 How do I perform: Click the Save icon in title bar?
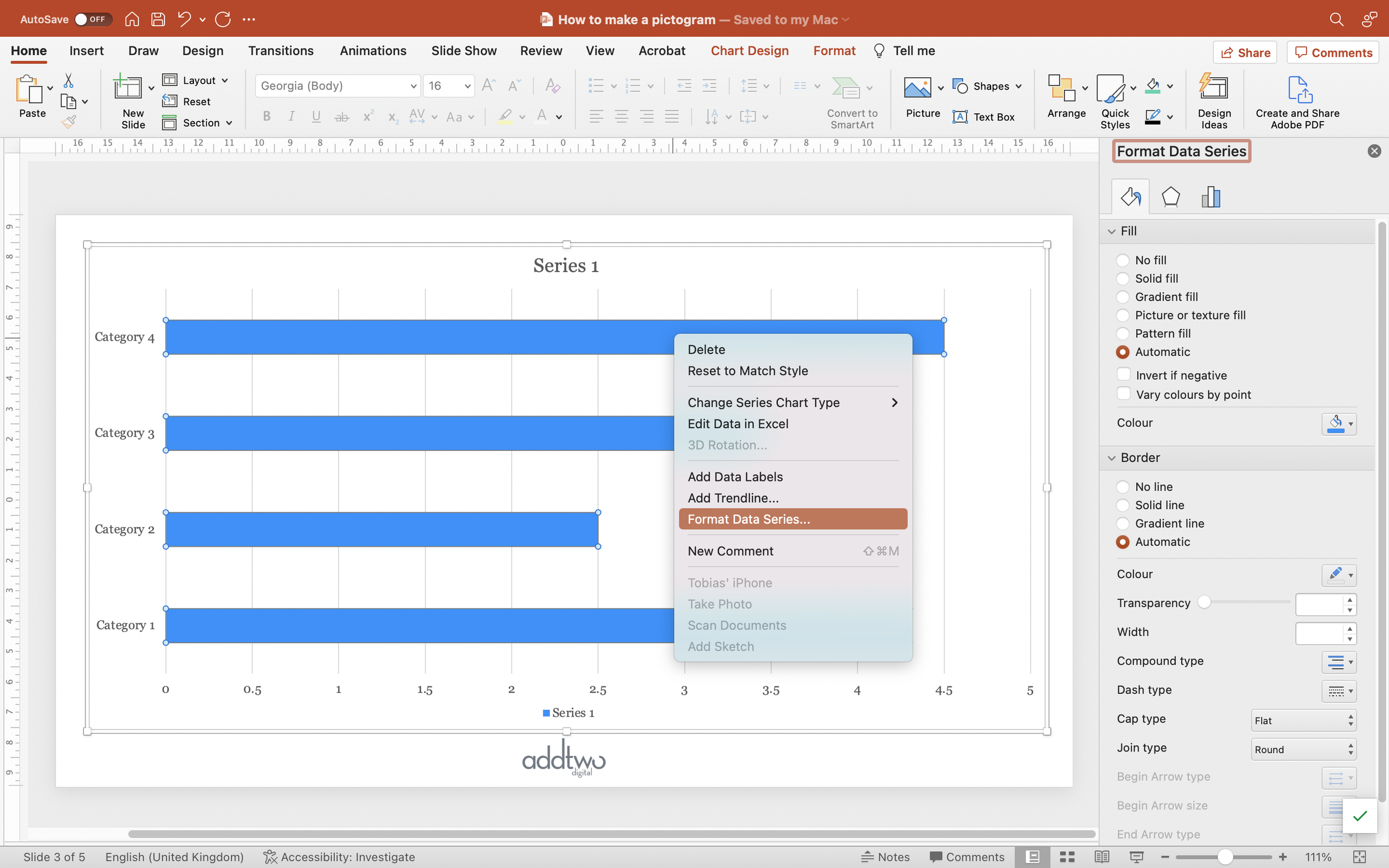[158, 19]
